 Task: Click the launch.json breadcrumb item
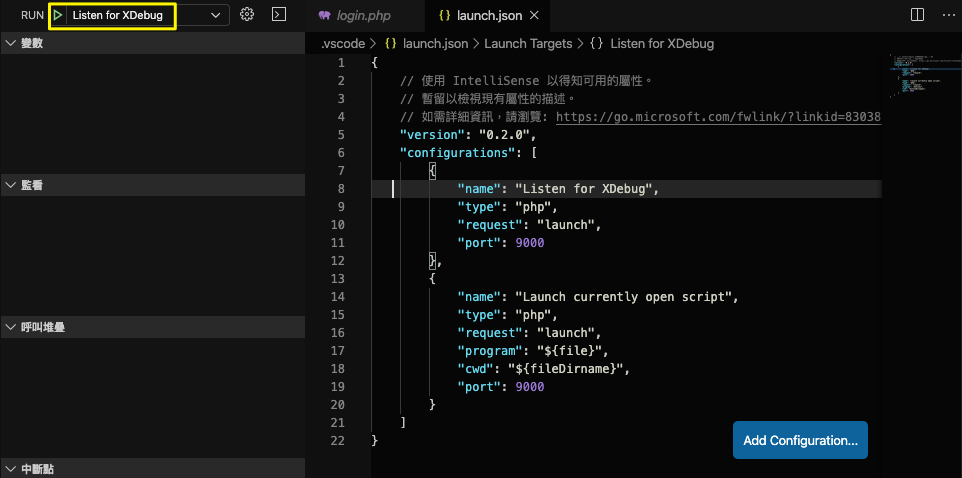[435, 44]
